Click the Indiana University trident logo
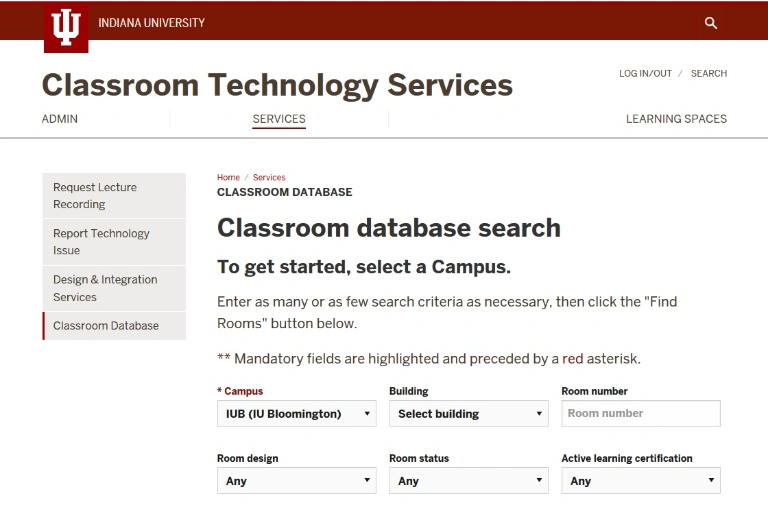 click(66, 27)
